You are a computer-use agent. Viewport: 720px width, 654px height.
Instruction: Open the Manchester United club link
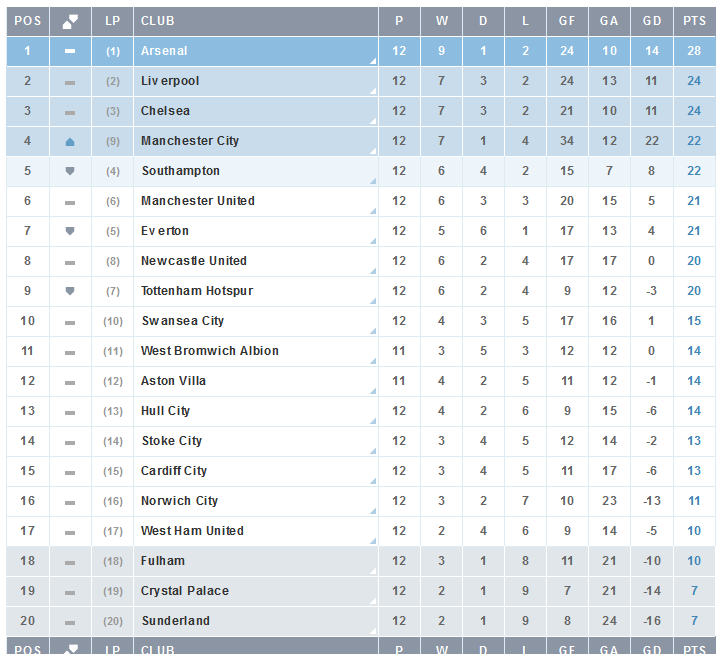tap(197, 201)
